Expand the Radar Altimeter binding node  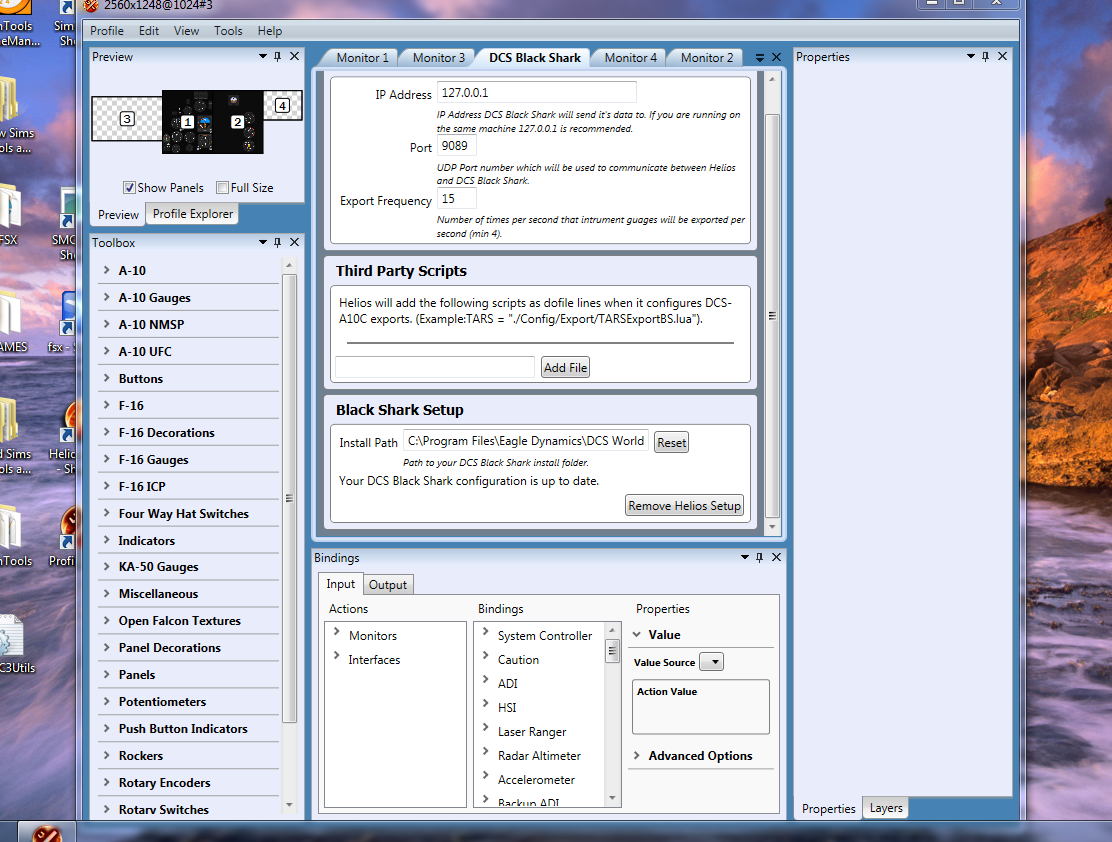pos(486,751)
